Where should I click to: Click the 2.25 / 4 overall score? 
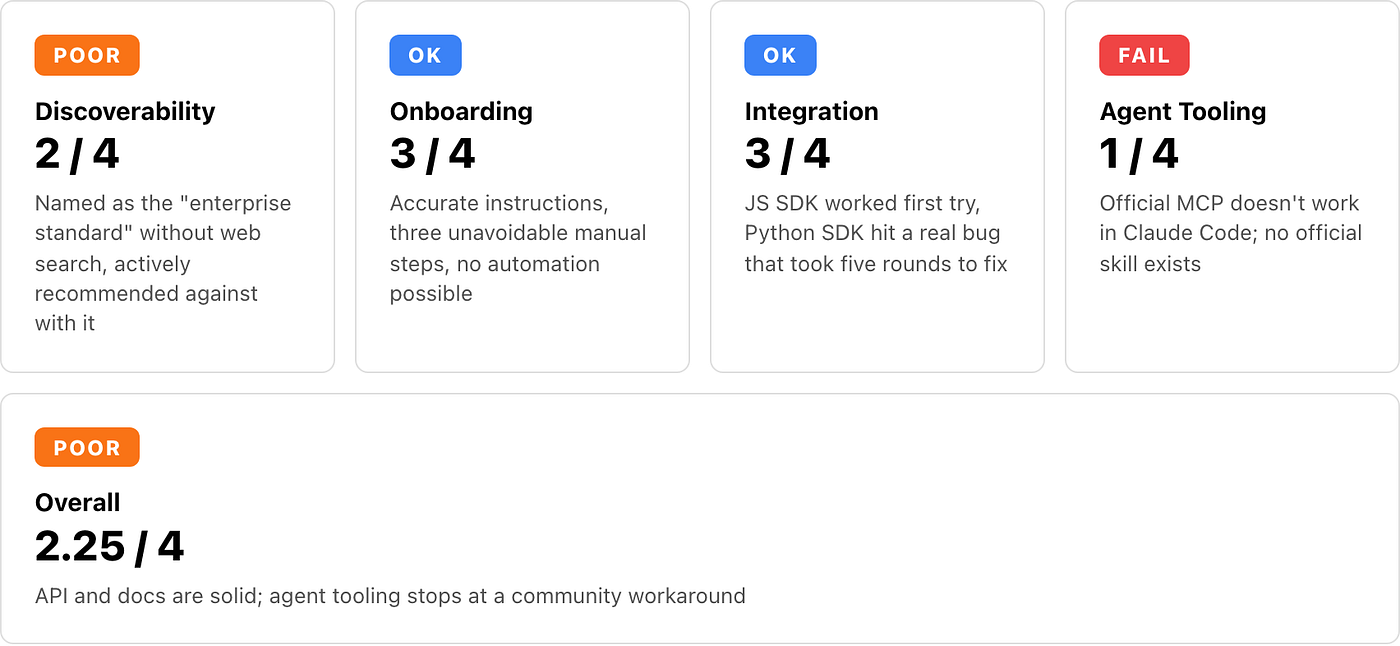coord(110,546)
